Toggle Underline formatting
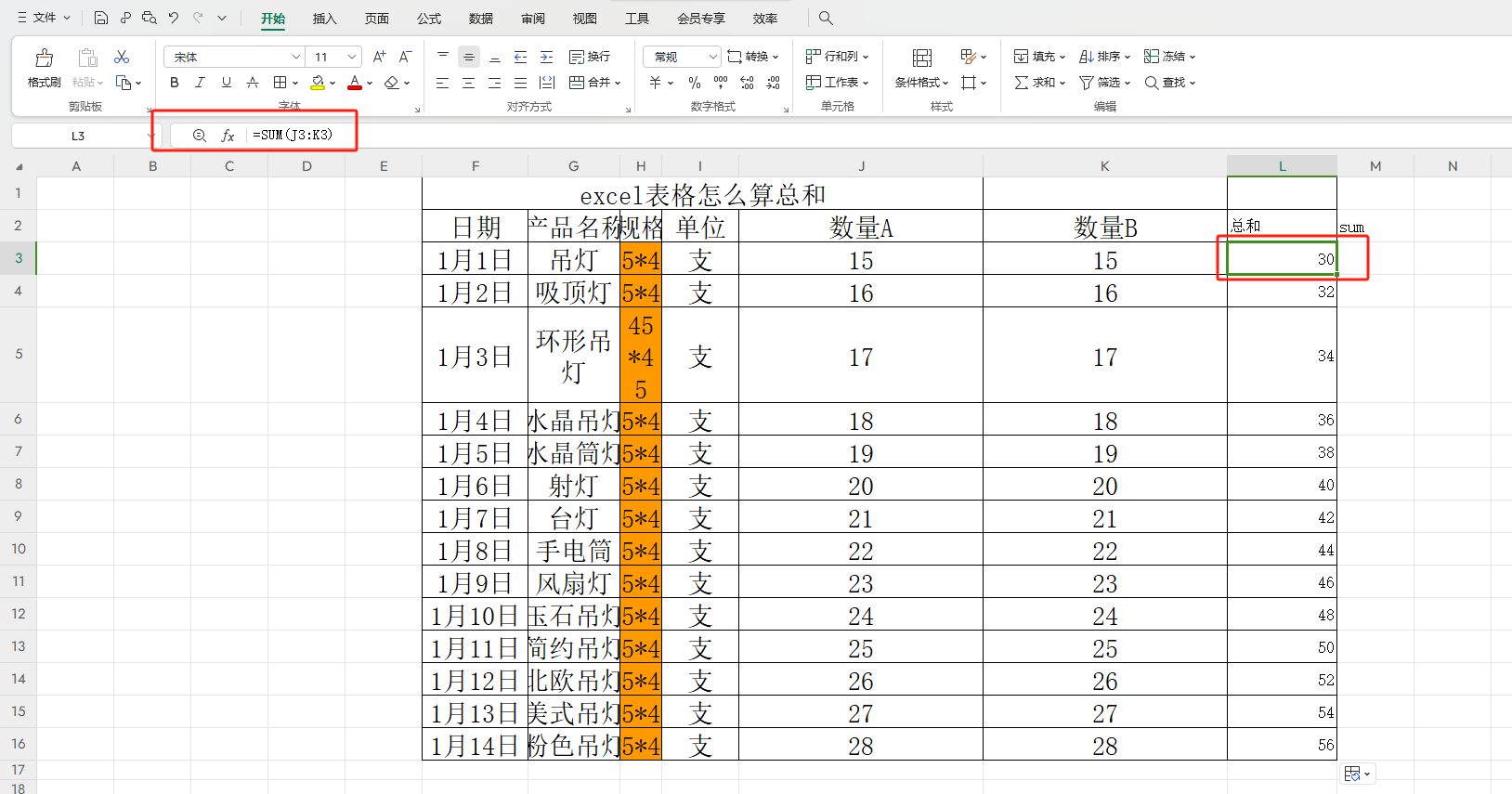This screenshot has width=1512, height=794. [x=227, y=83]
